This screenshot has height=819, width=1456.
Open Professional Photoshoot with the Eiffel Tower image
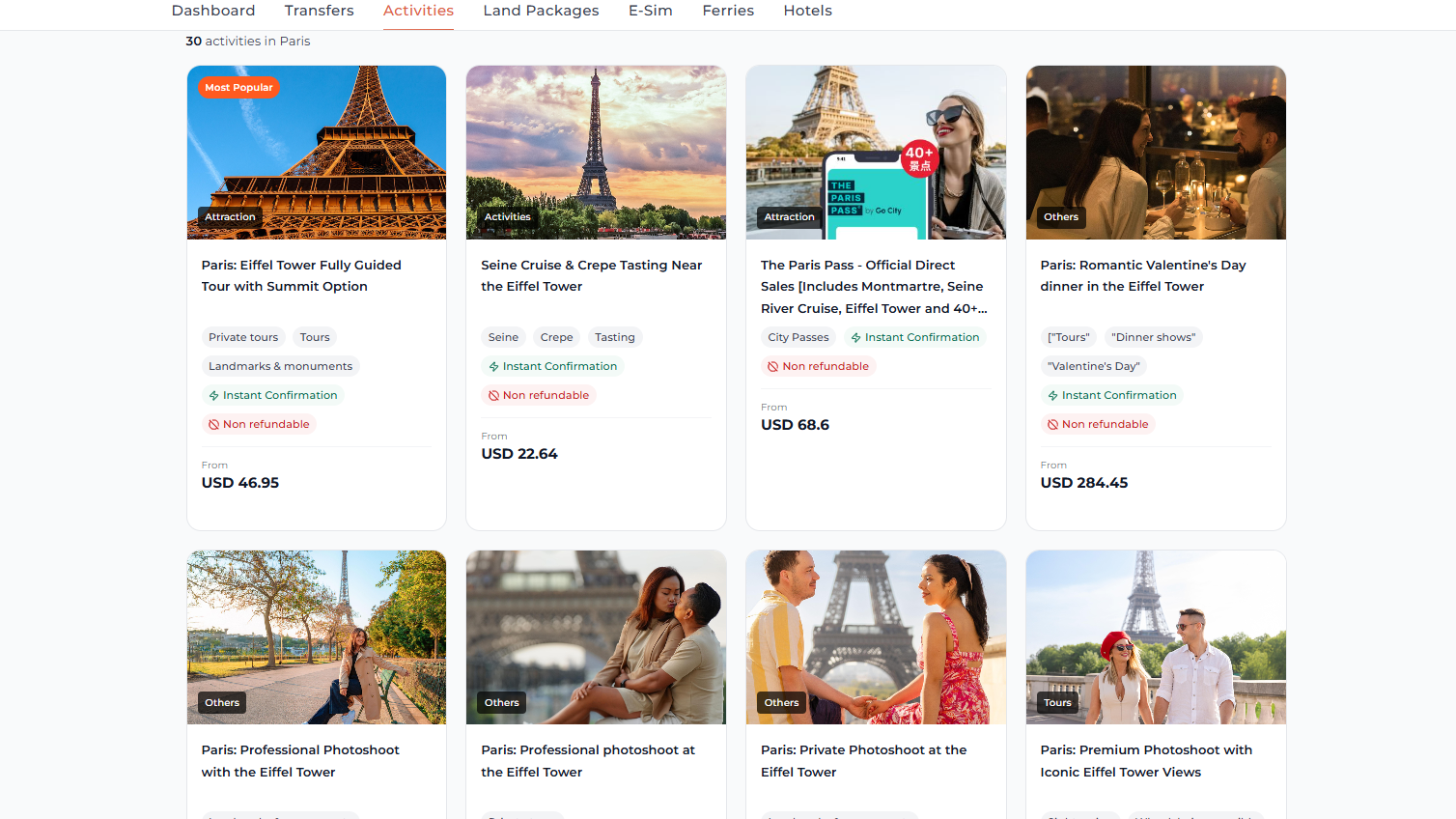(x=317, y=637)
